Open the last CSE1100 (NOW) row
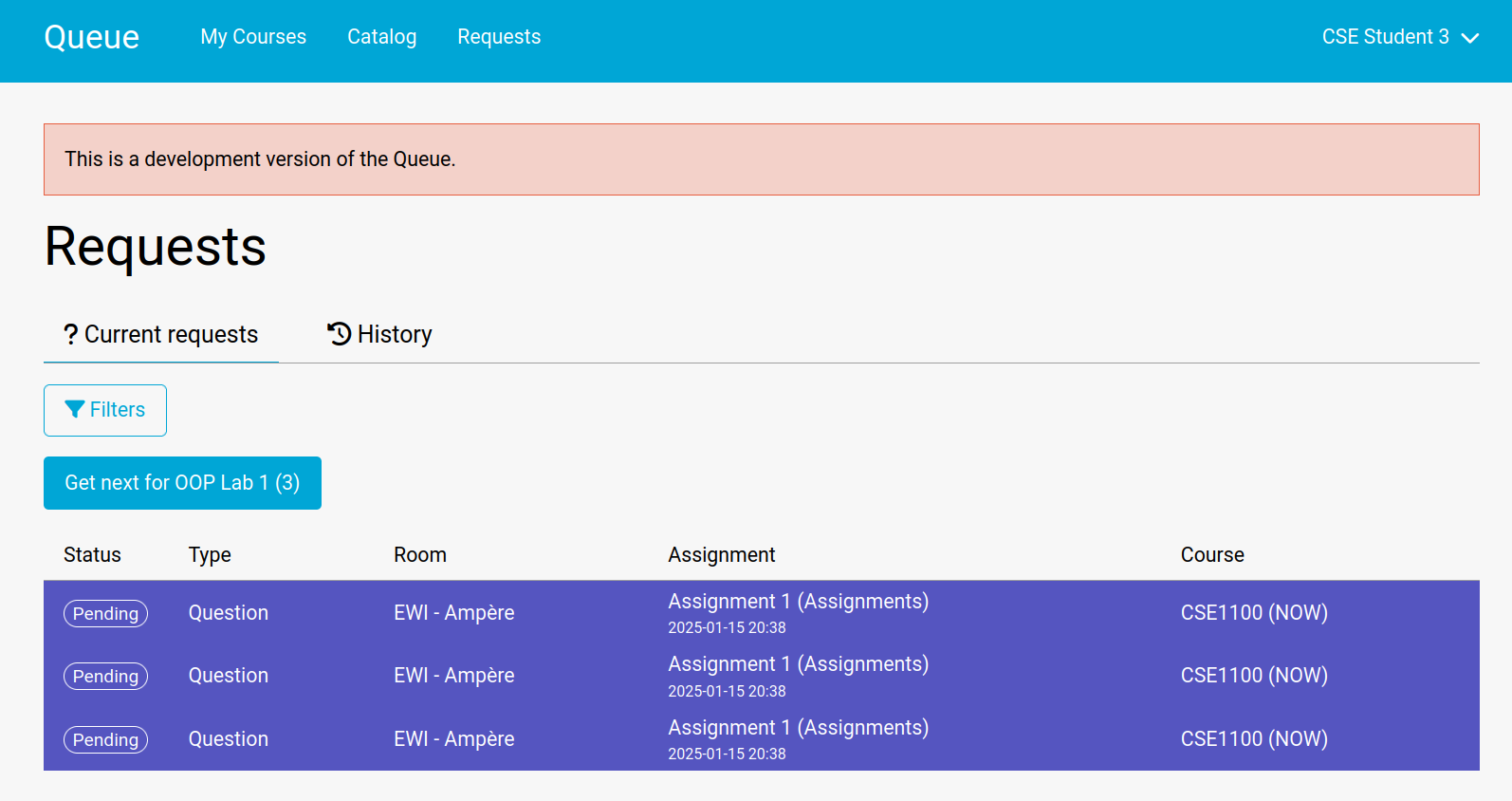 762,738
